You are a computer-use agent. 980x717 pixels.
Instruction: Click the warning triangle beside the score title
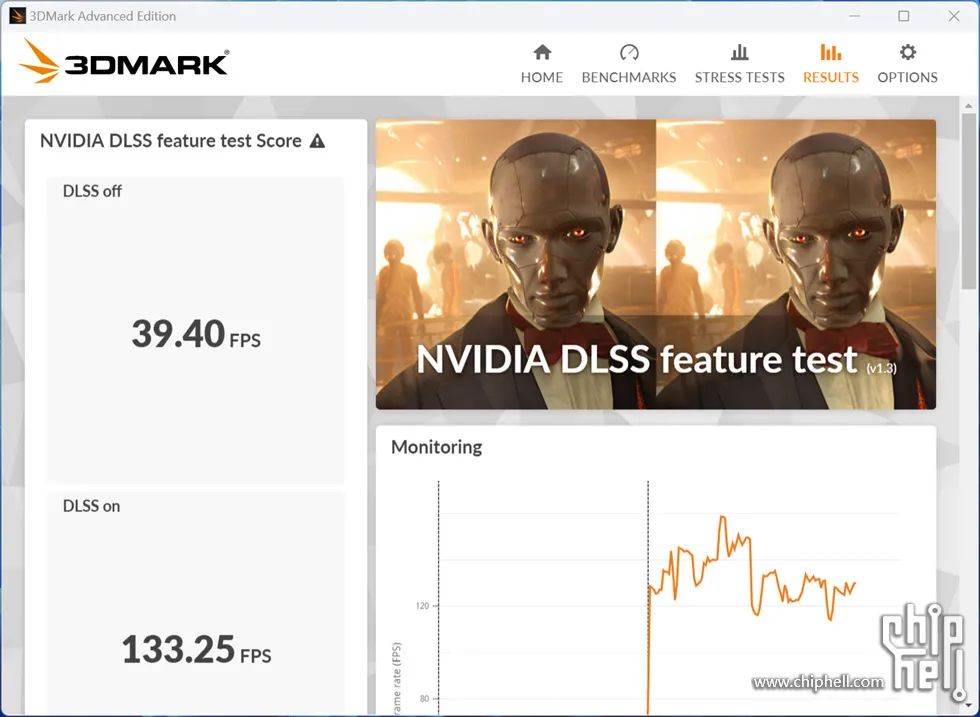318,141
